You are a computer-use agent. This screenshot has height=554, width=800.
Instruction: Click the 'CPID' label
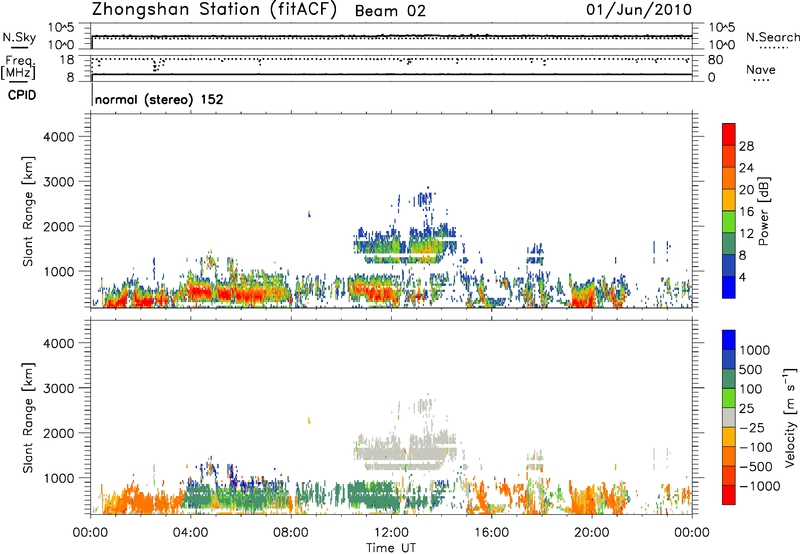tap(22, 95)
